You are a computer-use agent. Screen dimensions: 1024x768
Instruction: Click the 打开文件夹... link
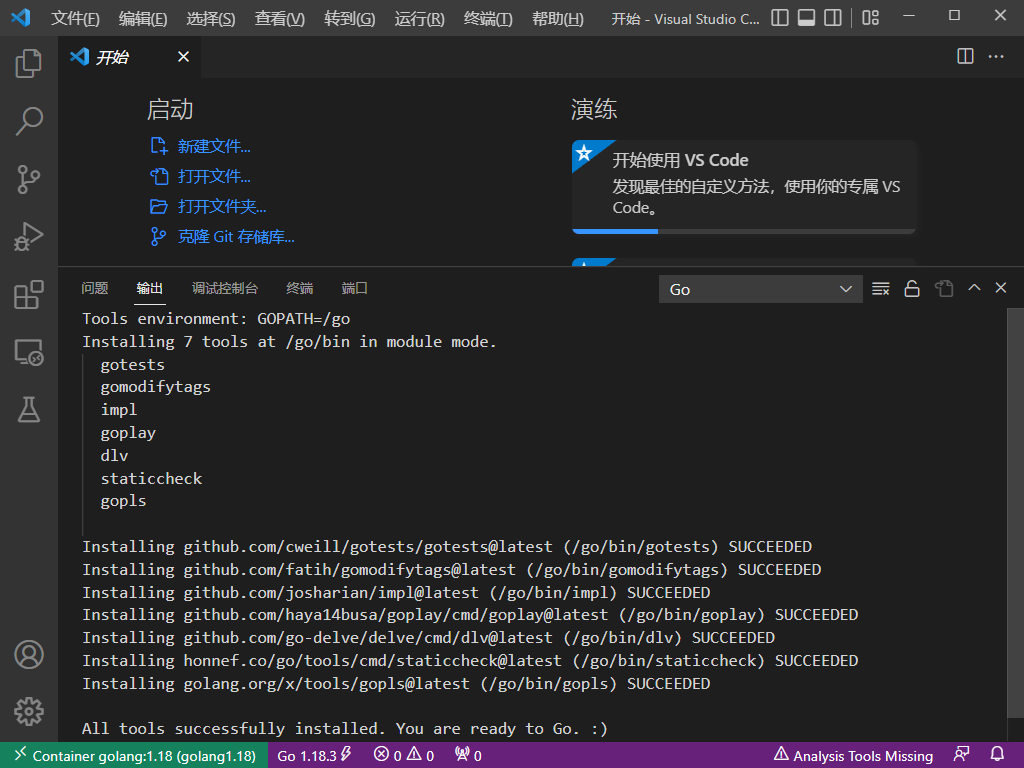(x=222, y=206)
